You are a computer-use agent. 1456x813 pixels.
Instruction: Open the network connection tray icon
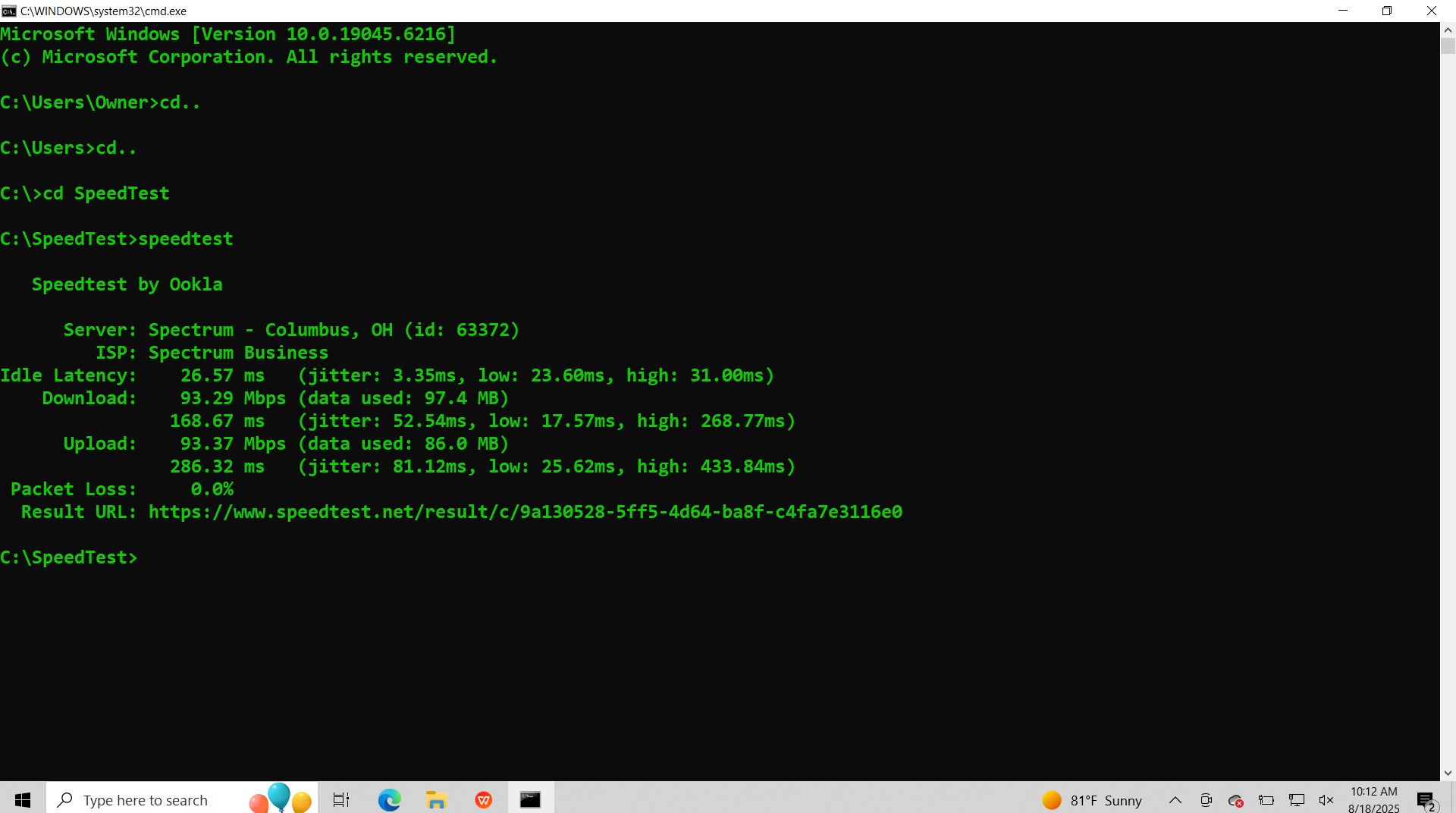1297,800
